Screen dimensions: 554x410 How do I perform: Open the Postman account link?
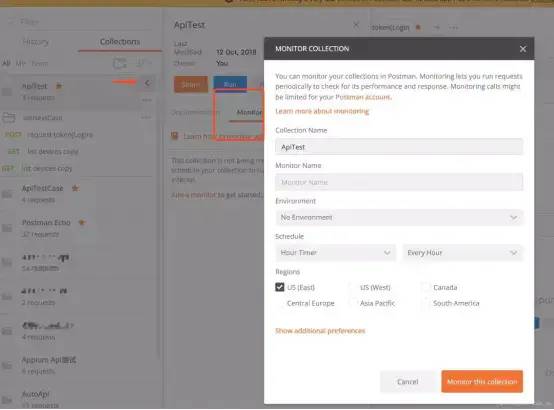pyautogui.click(x=363, y=97)
